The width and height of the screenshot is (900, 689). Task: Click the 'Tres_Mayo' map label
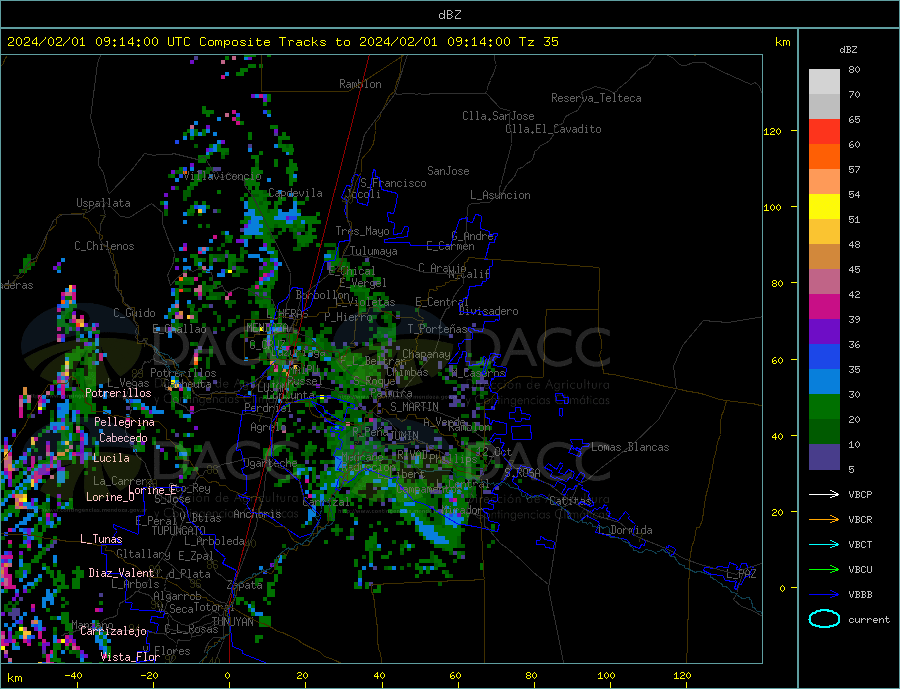click(x=362, y=231)
